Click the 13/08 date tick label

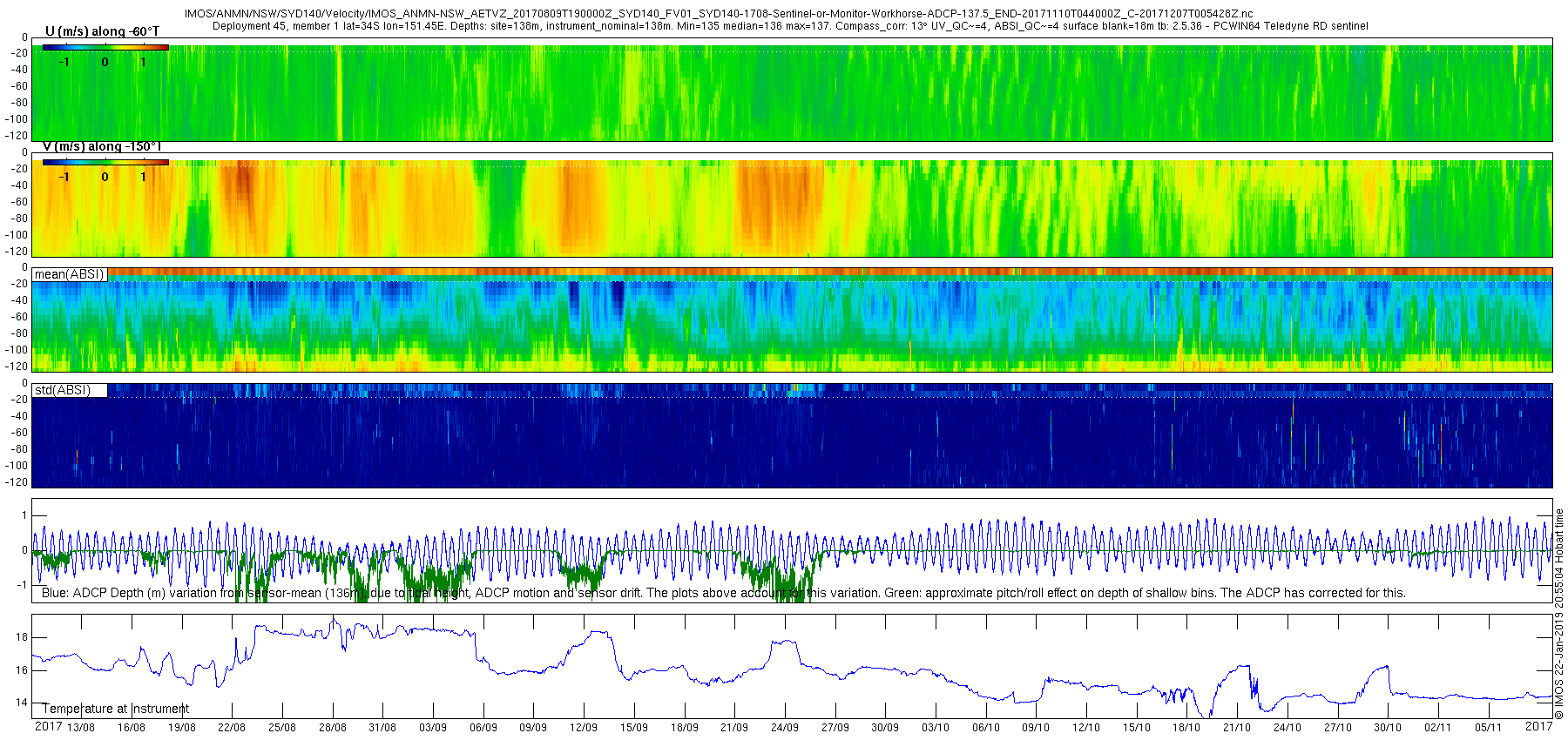tap(81, 727)
